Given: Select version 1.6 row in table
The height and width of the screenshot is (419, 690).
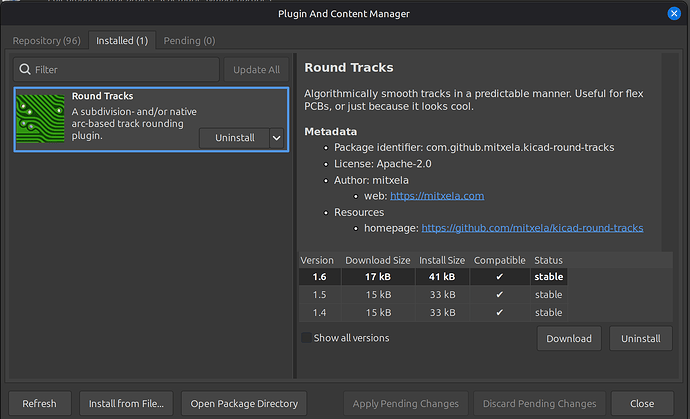Looking at the screenshot, I should point(432,277).
